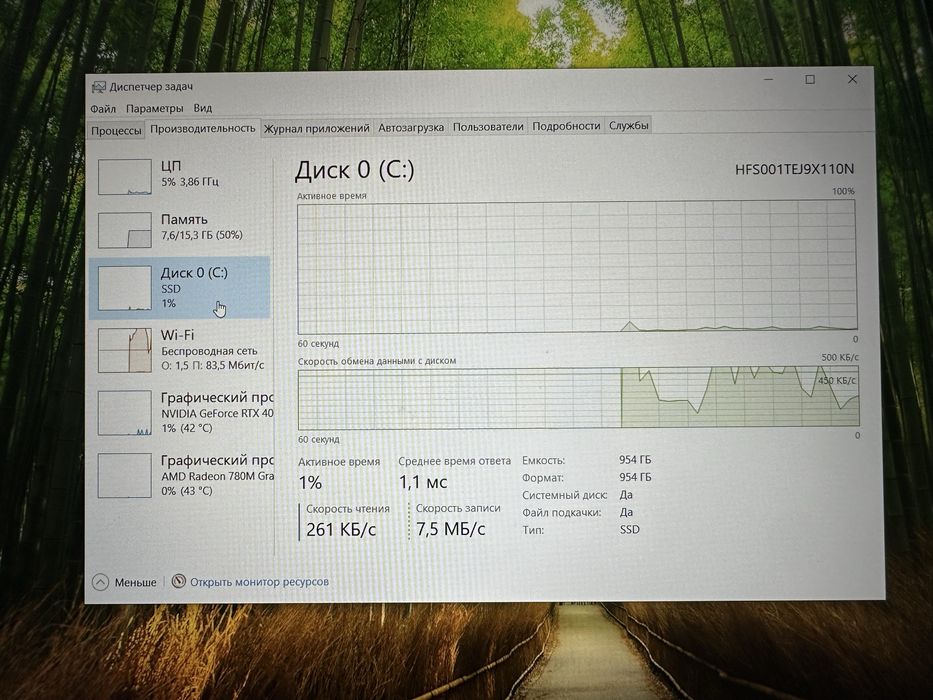Viewport: 933px width, 700px height.
Task: Open the Параметры menu
Action: [x=155, y=108]
